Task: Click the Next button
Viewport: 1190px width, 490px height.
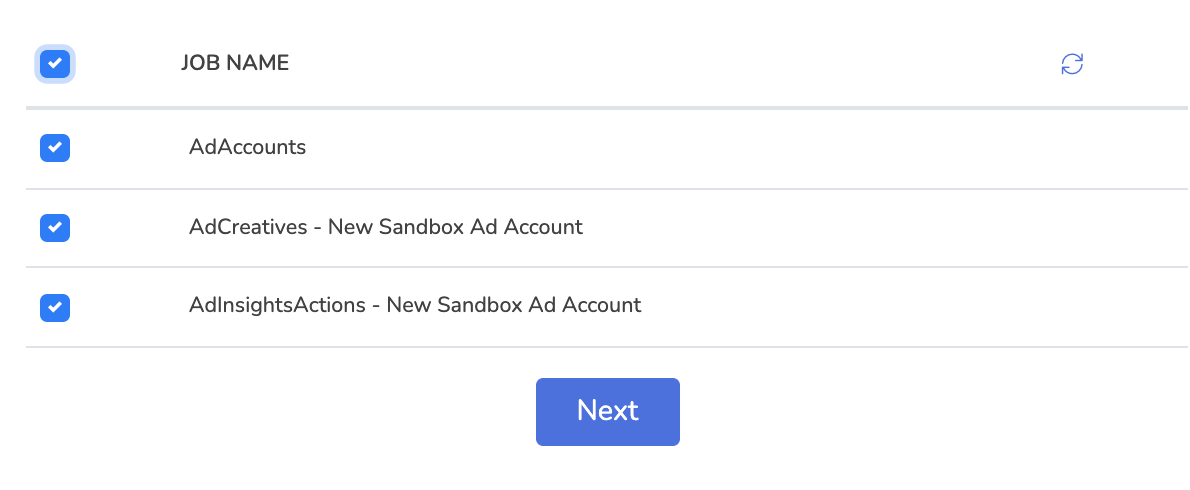Action: [608, 412]
